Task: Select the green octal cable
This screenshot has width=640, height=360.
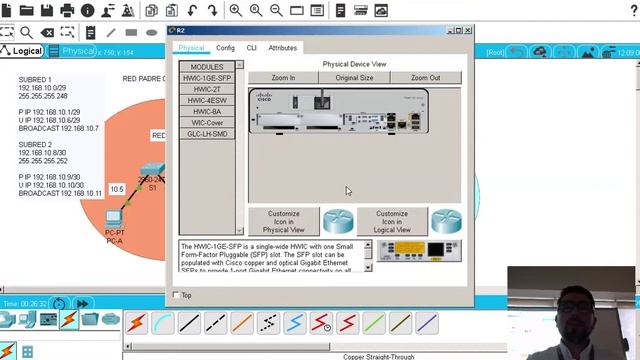Action: coord(374,323)
